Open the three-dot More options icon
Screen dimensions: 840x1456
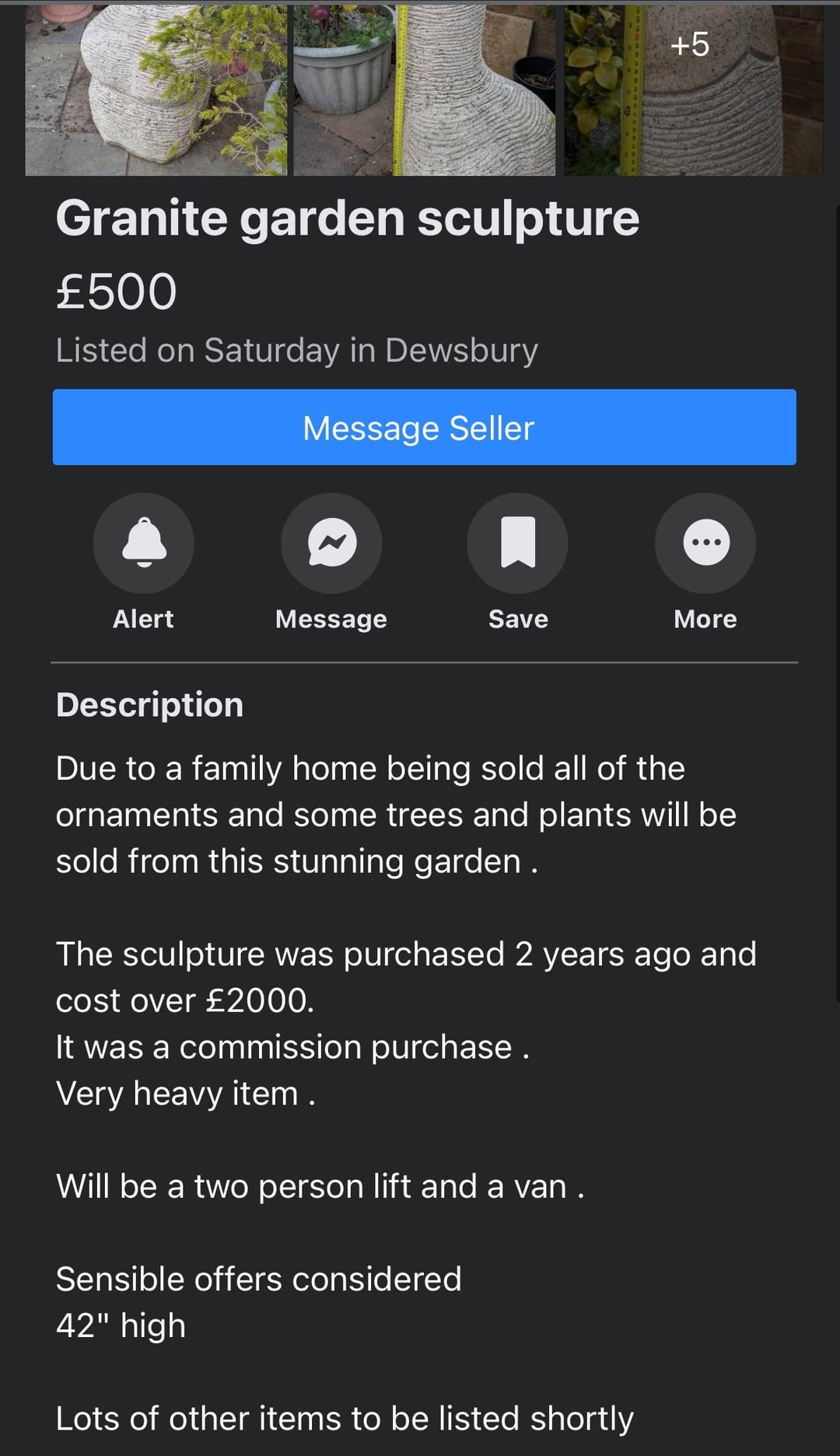pos(705,543)
